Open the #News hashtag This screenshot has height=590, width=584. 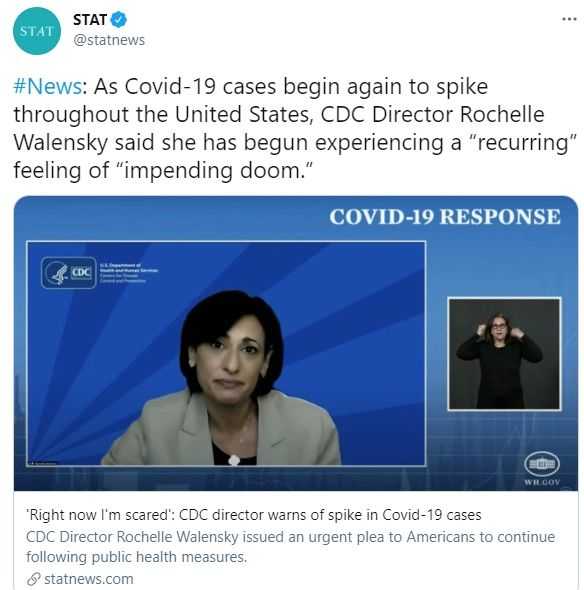pyautogui.click(x=47, y=86)
